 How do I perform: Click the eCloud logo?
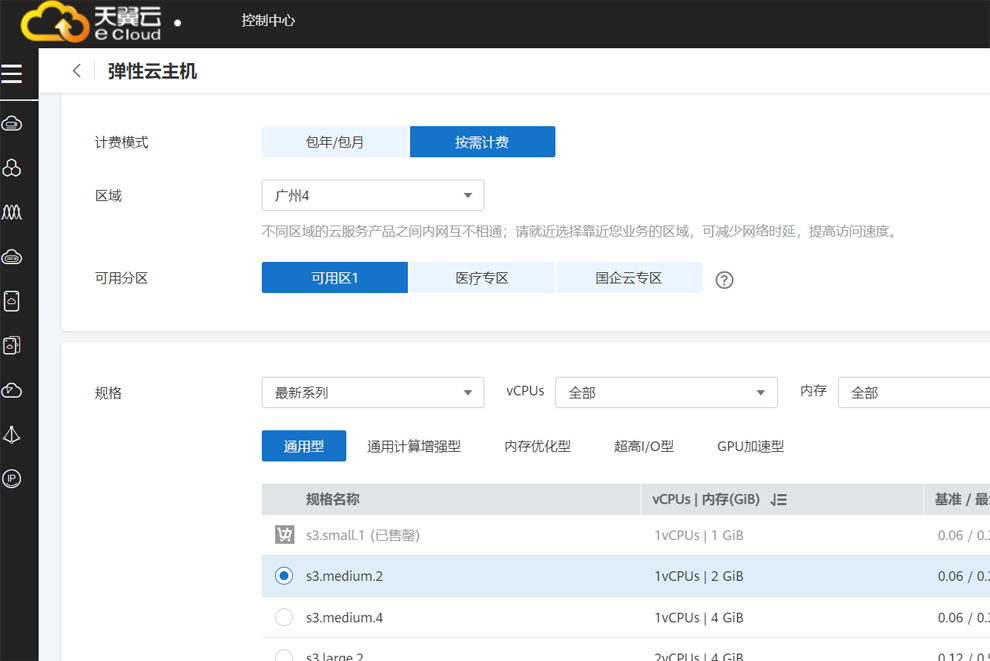tap(92, 23)
